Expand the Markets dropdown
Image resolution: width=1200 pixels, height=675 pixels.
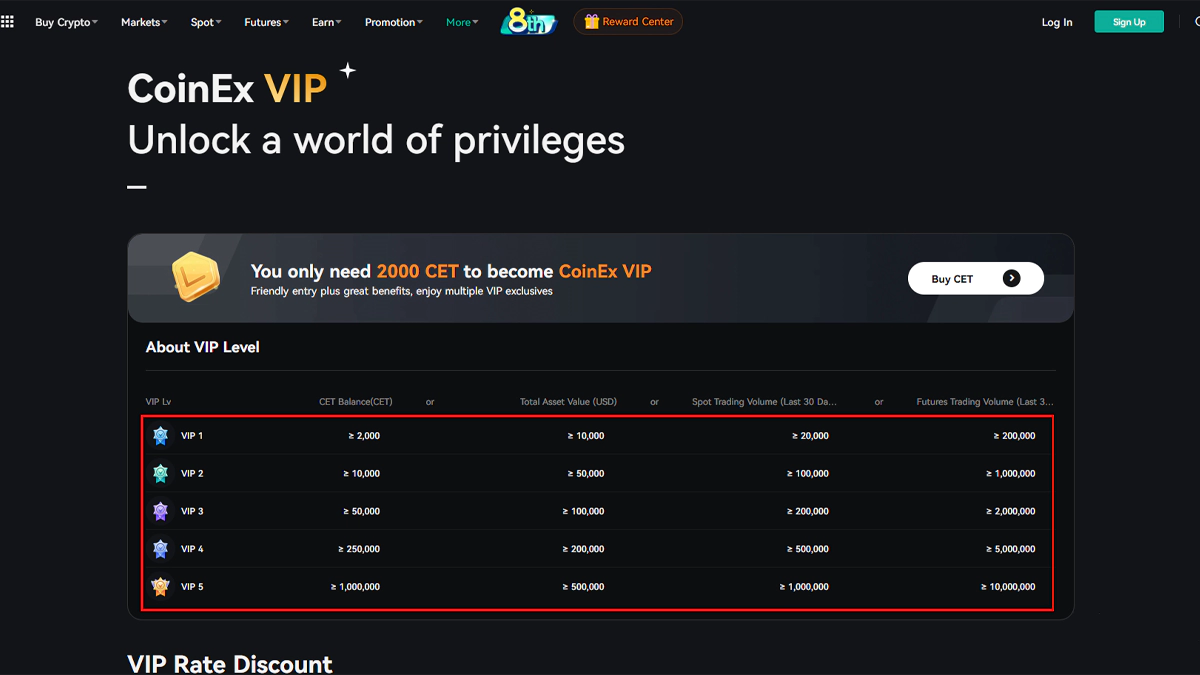click(x=143, y=21)
